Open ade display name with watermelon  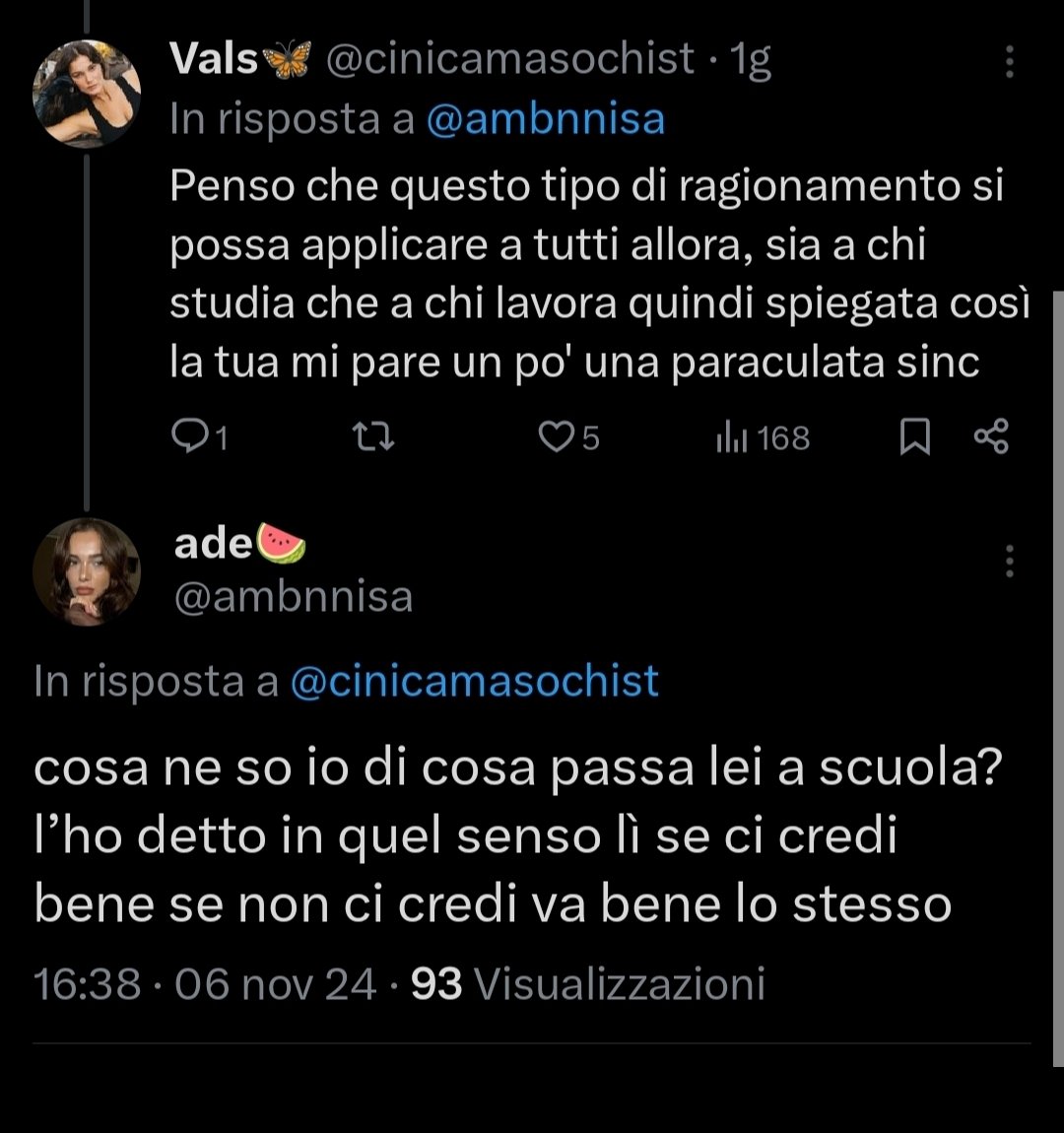pos(239,543)
